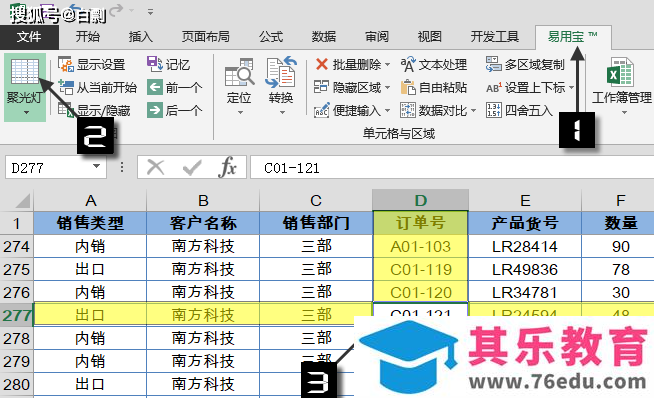Expand the 定位 dropdown arrow
This screenshot has width=654, height=398.
coord(240,113)
